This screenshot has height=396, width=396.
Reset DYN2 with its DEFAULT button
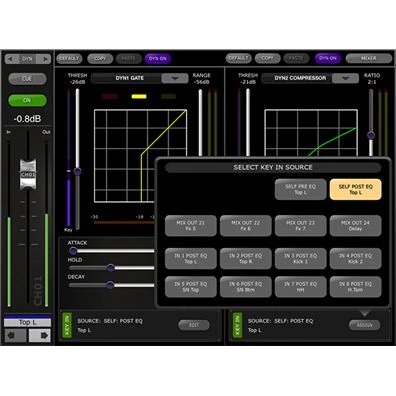click(x=238, y=58)
